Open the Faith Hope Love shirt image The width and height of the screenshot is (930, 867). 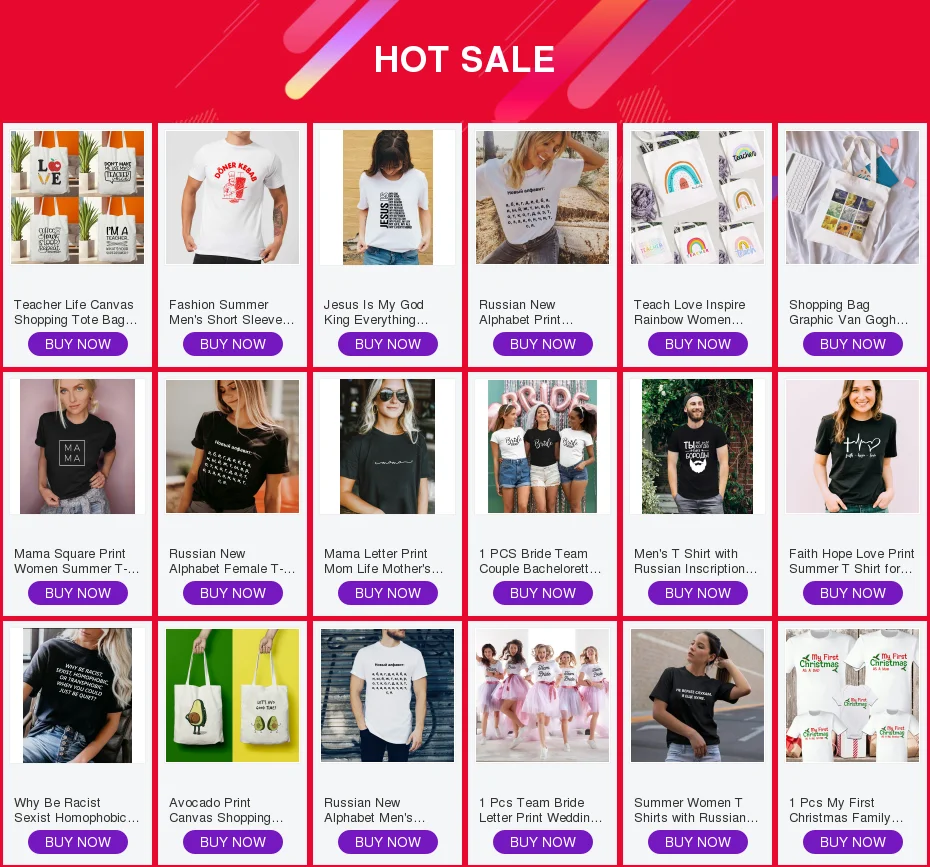tap(852, 446)
